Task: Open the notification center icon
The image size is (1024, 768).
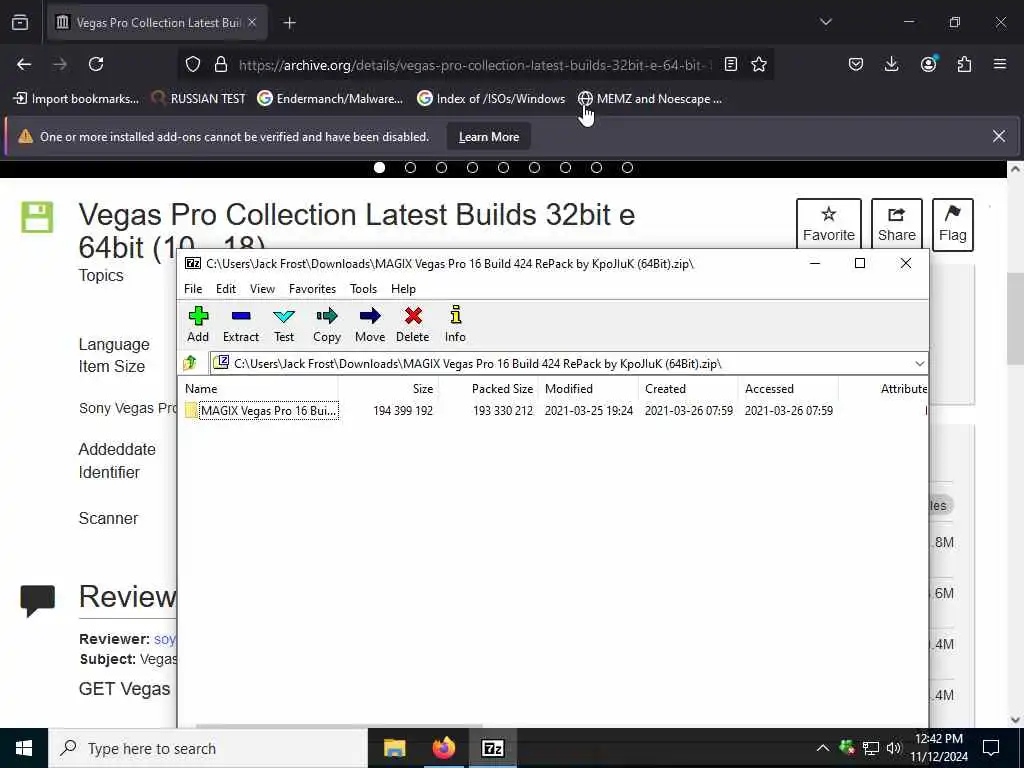Action: click(991, 748)
